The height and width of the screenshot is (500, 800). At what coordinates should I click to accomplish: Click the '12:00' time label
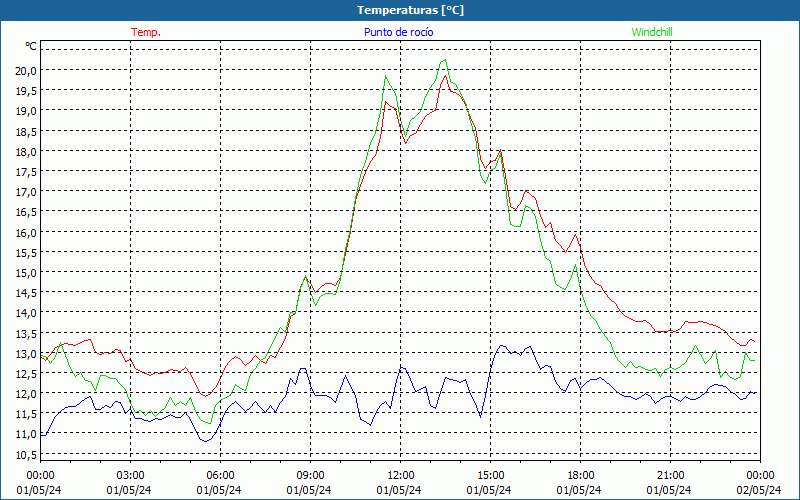pos(401,476)
